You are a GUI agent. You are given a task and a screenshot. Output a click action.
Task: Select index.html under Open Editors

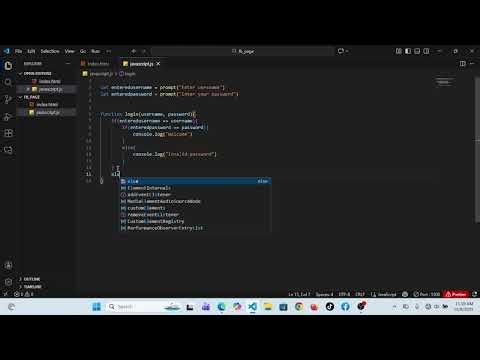pyautogui.click(x=47, y=81)
